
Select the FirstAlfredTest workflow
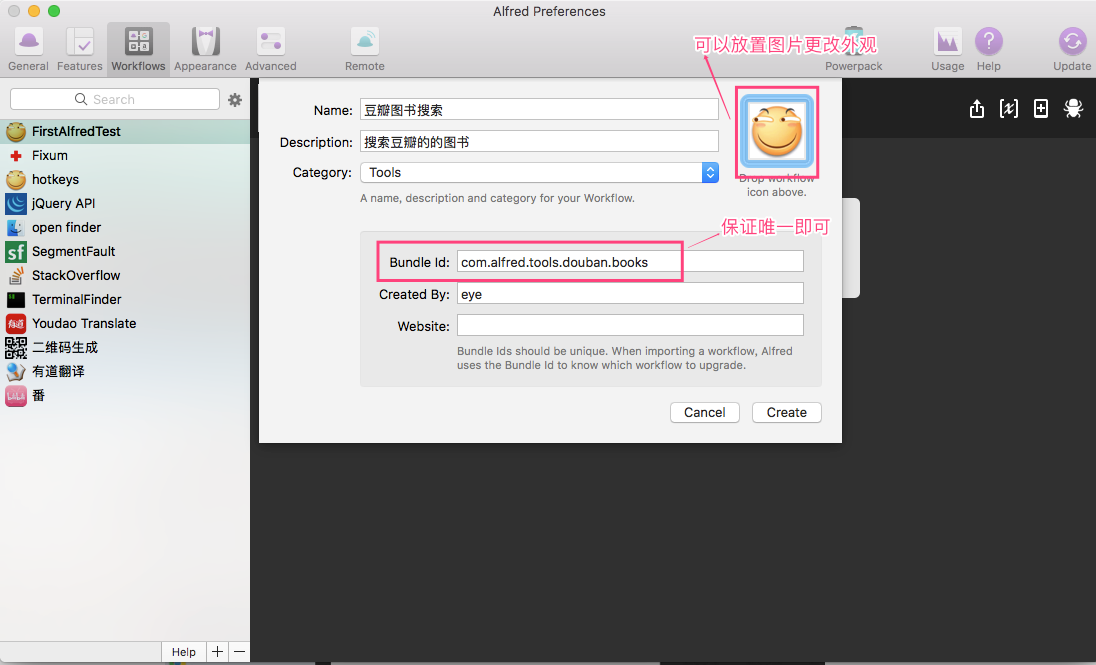coord(125,131)
